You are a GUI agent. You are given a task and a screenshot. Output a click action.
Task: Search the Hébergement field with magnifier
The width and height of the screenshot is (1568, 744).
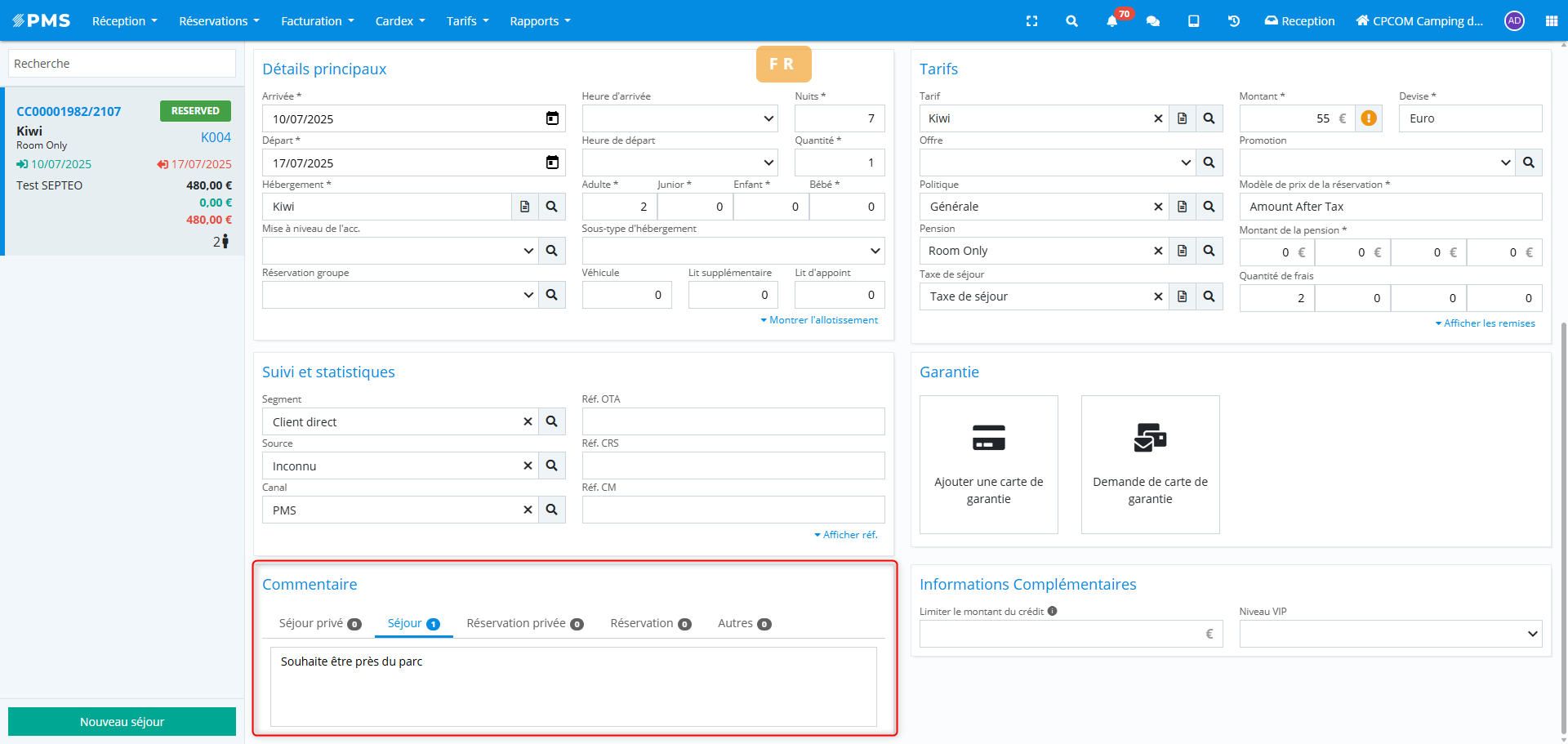[552, 207]
